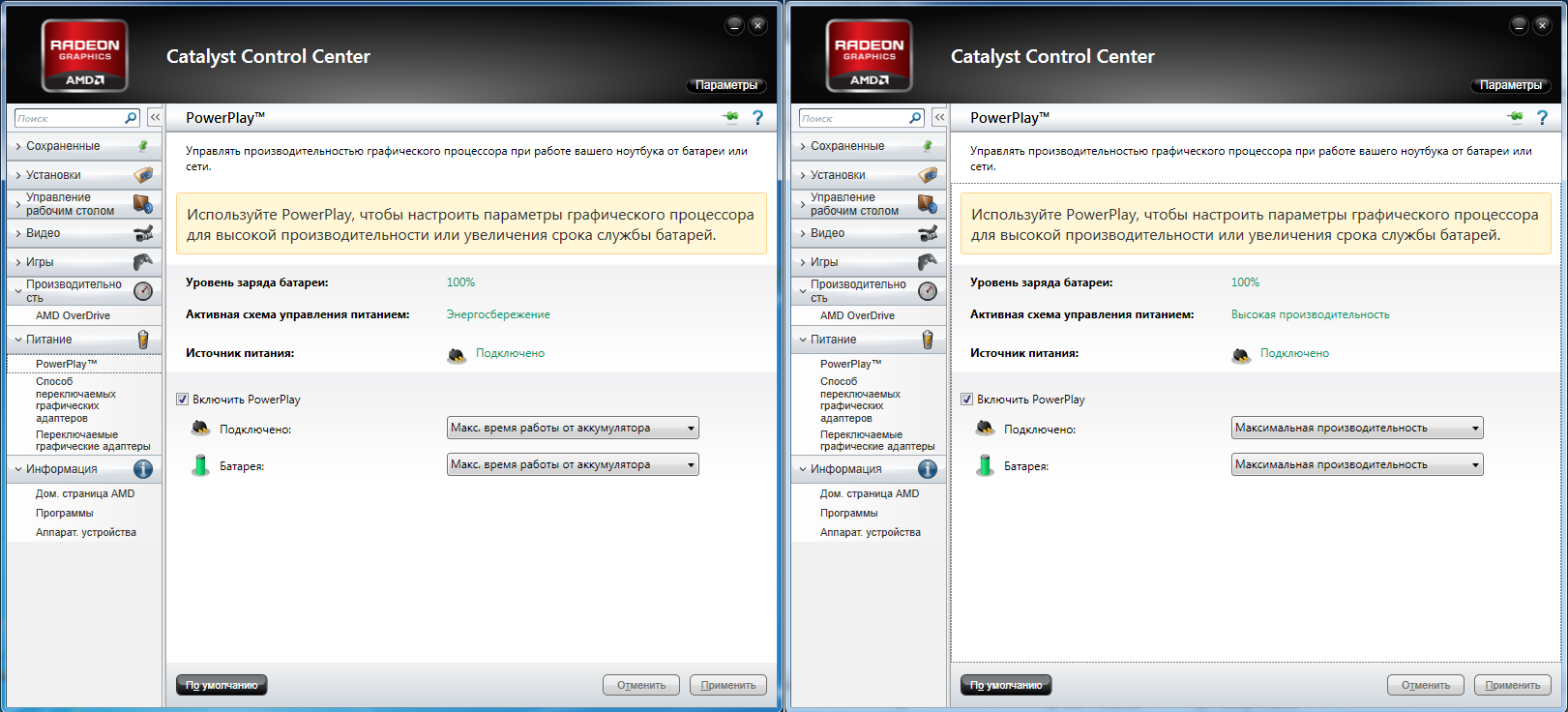Viewport: 1568px width, 712px height.
Task: Expand Игры section in right window
Action: (869, 262)
